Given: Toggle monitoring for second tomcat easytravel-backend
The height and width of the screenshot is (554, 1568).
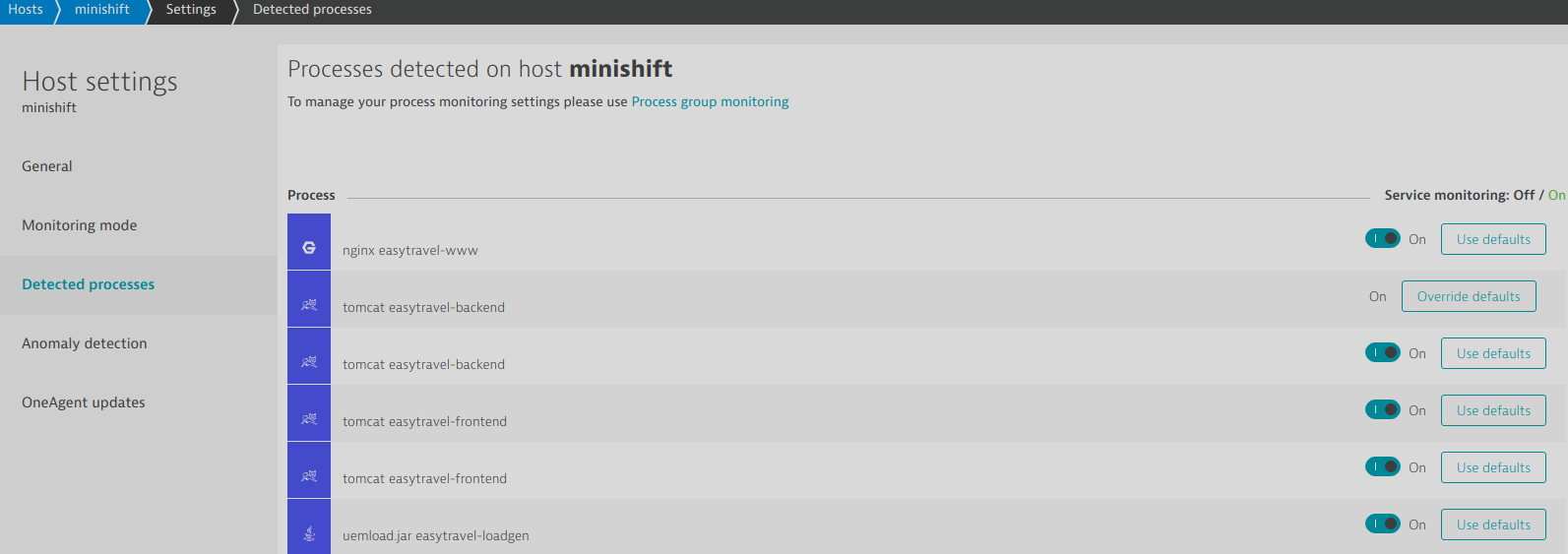Looking at the screenshot, I should click(x=1382, y=352).
